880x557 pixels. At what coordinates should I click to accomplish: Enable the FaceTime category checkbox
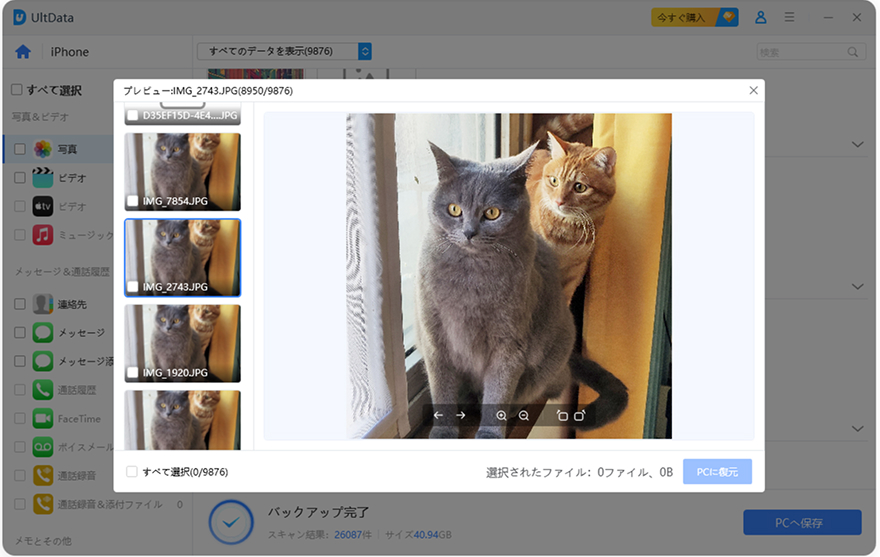pyautogui.click(x=20, y=418)
